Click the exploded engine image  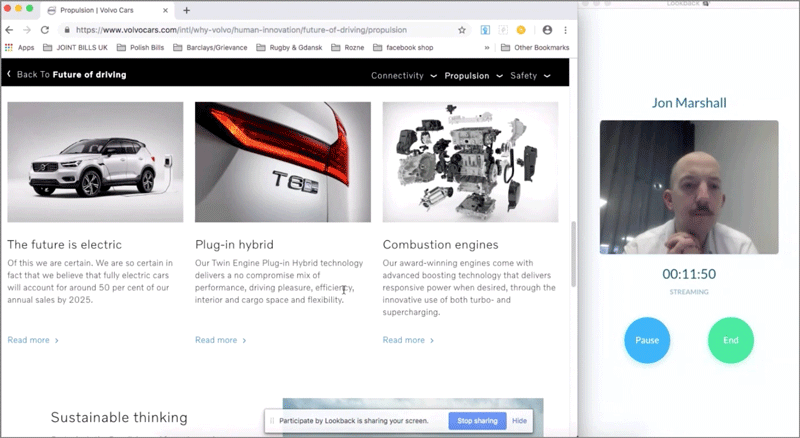[470, 162]
